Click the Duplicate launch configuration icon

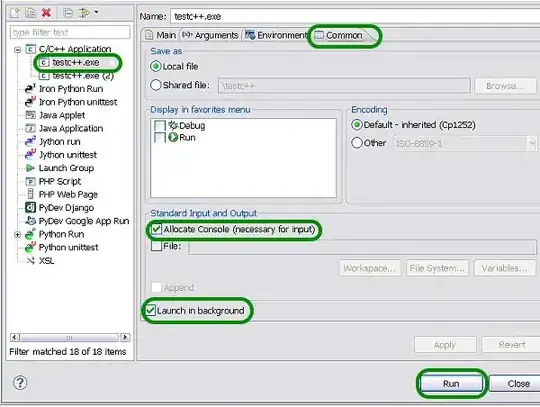(x=30, y=13)
